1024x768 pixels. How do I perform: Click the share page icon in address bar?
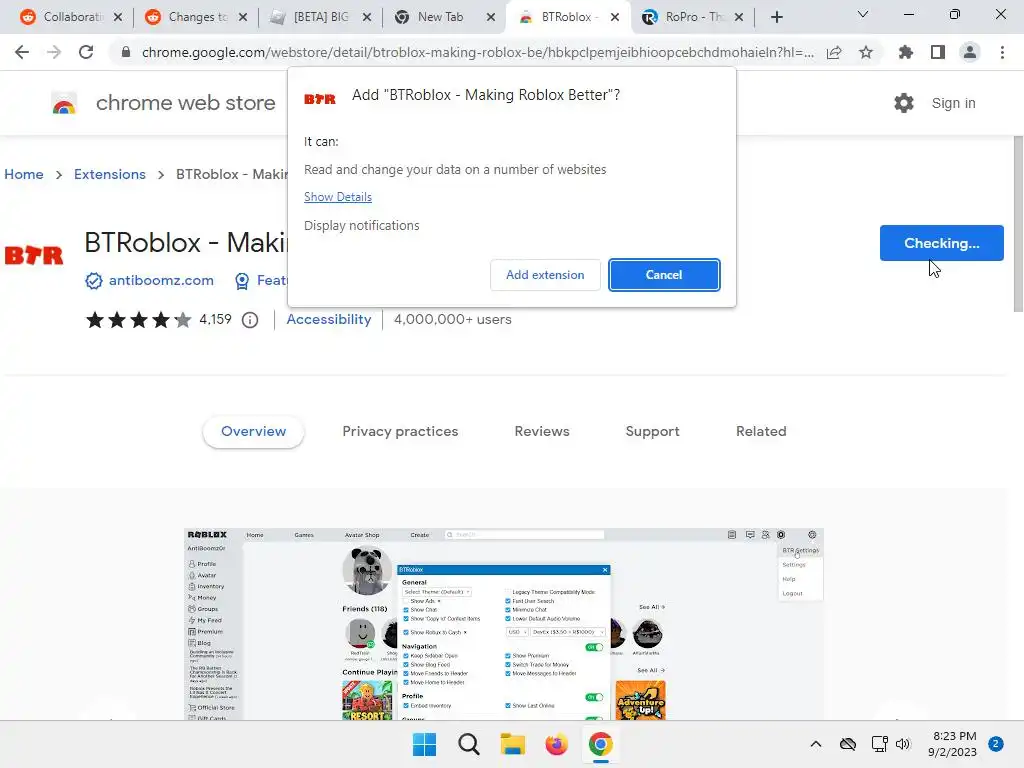[x=834, y=52]
